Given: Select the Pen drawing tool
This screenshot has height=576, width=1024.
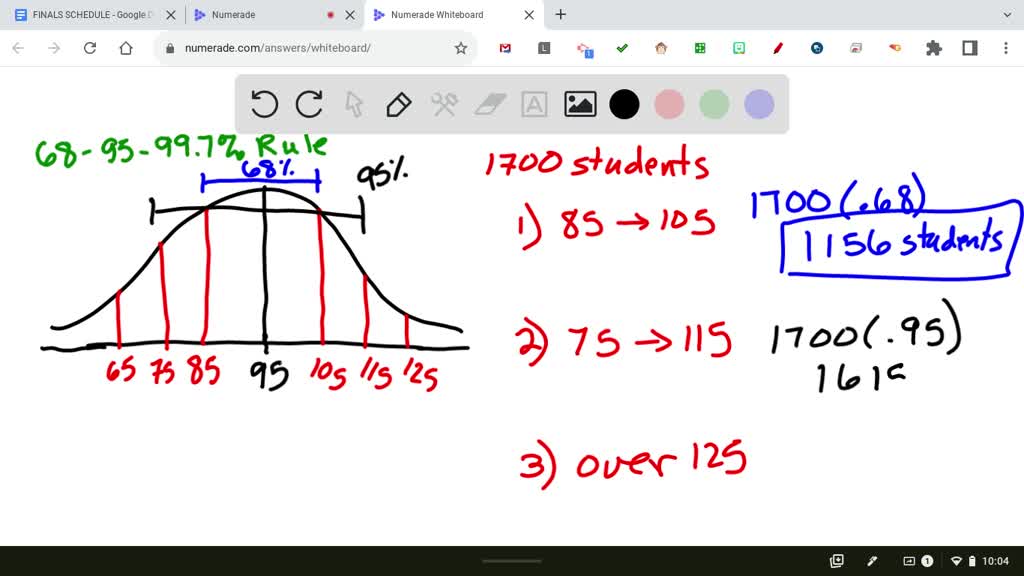Looking at the screenshot, I should [399, 105].
